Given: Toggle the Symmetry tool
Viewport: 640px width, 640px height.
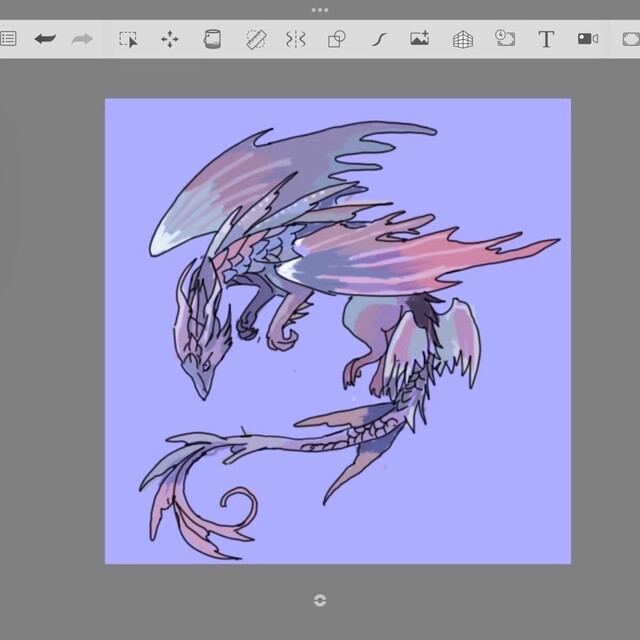Looking at the screenshot, I should point(295,39).
